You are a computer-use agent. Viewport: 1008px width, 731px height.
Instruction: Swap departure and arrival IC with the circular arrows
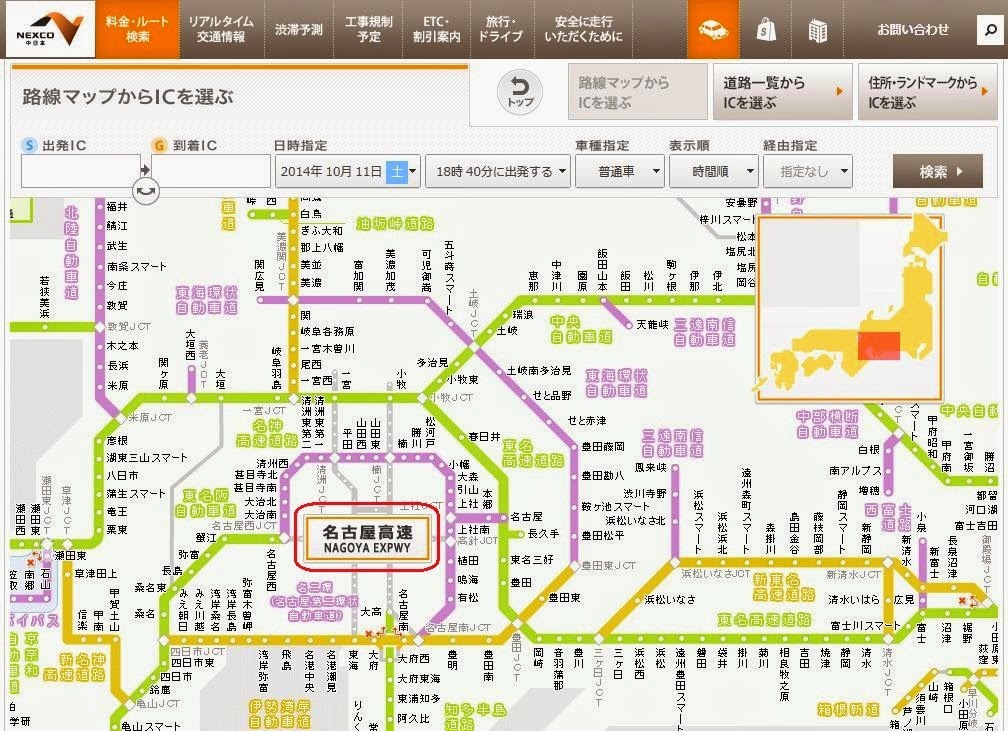146,190
